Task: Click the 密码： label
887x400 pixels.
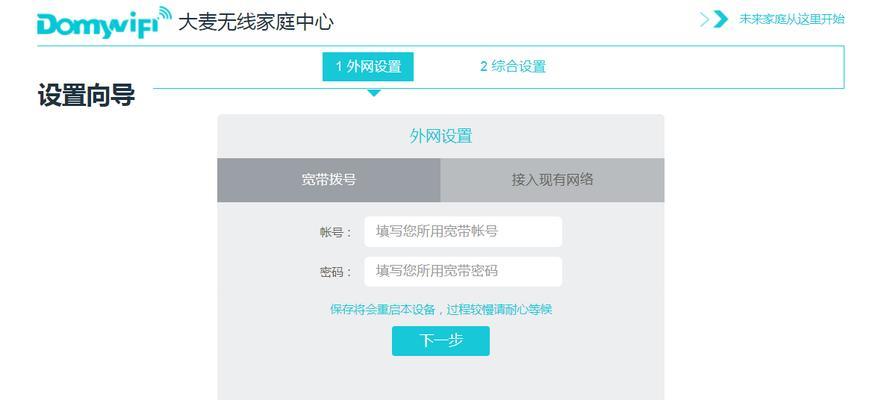Action: click(x=336, y=272)
